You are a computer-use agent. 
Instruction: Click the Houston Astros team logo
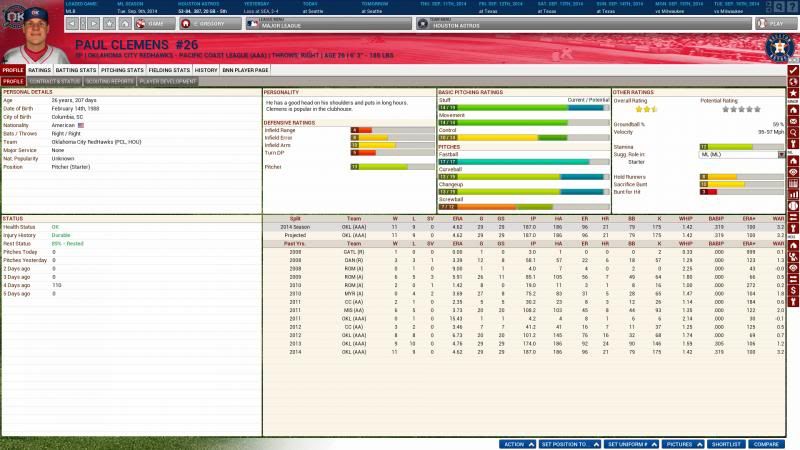click(x=779, y=48)
